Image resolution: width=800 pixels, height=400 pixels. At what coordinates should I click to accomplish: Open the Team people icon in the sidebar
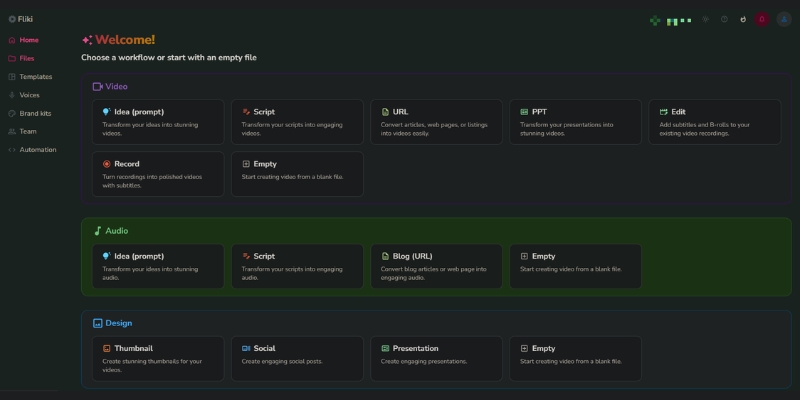coord(12,131)
